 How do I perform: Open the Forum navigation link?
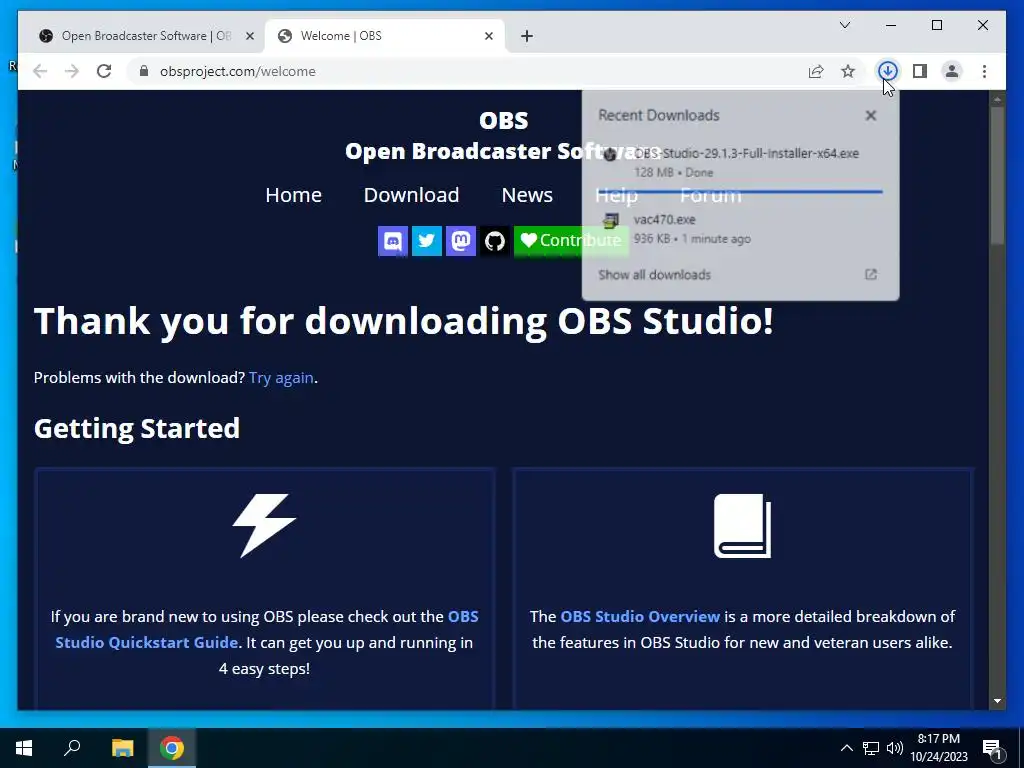pyautogui.click(x=711, y=195)
